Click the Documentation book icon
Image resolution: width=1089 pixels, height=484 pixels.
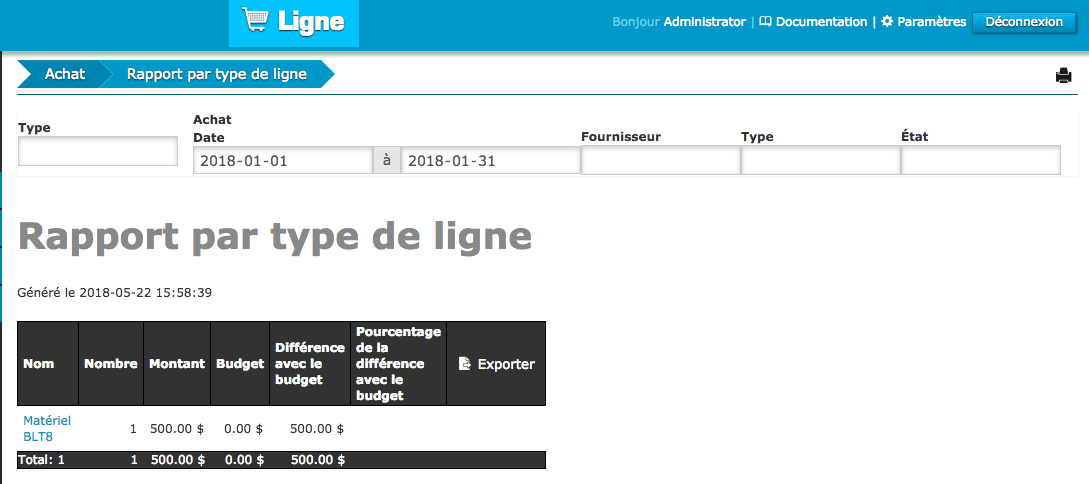coord(765,21)
